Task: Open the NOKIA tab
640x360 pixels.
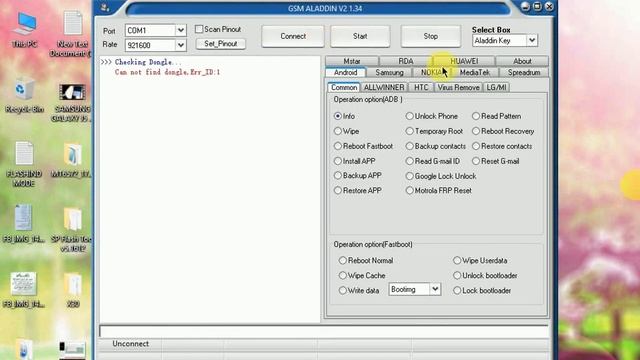Action: (x=432, y=73)
